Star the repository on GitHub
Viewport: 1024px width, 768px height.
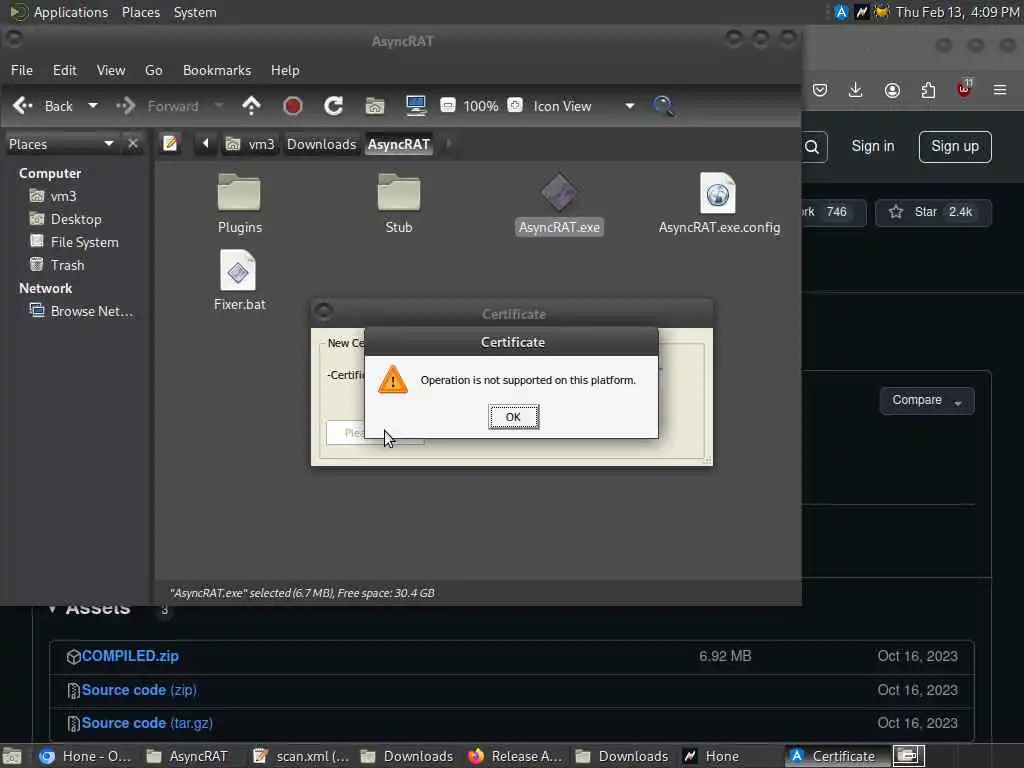pyautogui.click(x=933, y=212)
